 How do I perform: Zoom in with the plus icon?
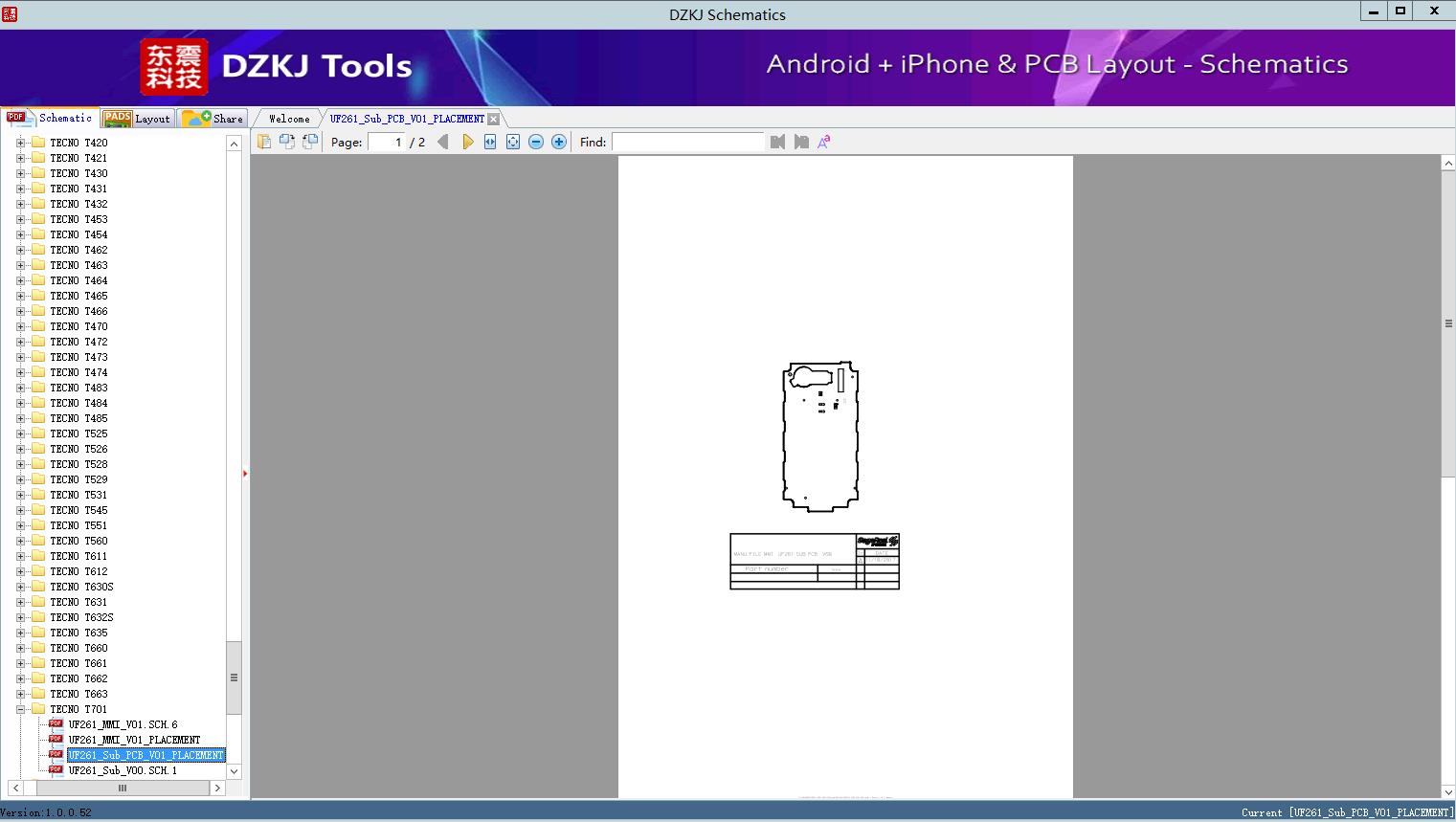(x=559, y=142)
